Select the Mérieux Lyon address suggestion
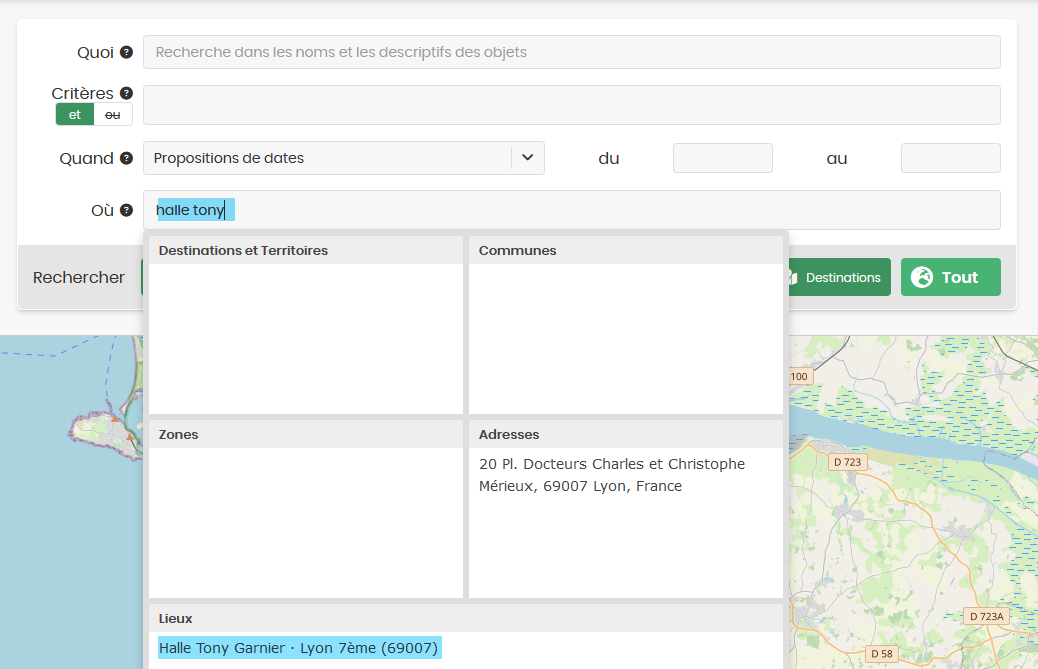Image resolution: width=1038 pixels, height=669 pixels. point(612,475)
